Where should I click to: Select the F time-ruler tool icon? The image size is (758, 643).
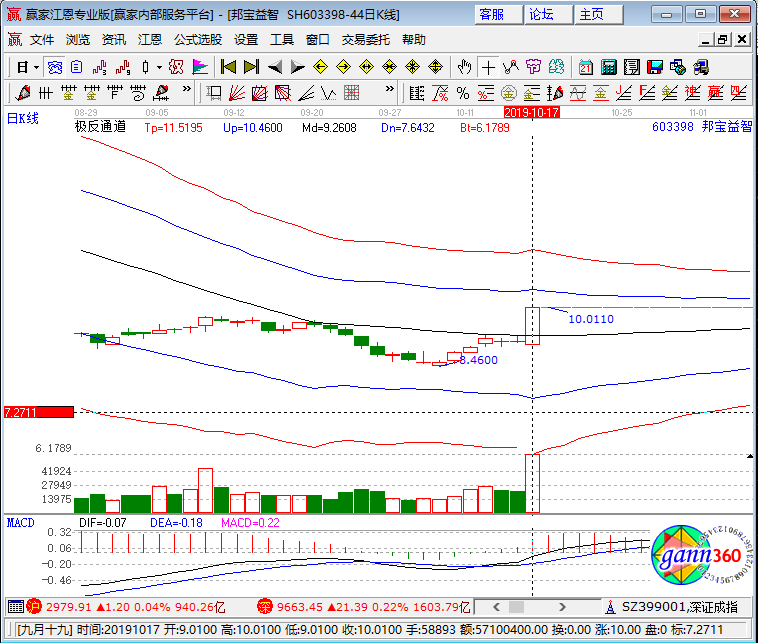[x=115, y=93]
